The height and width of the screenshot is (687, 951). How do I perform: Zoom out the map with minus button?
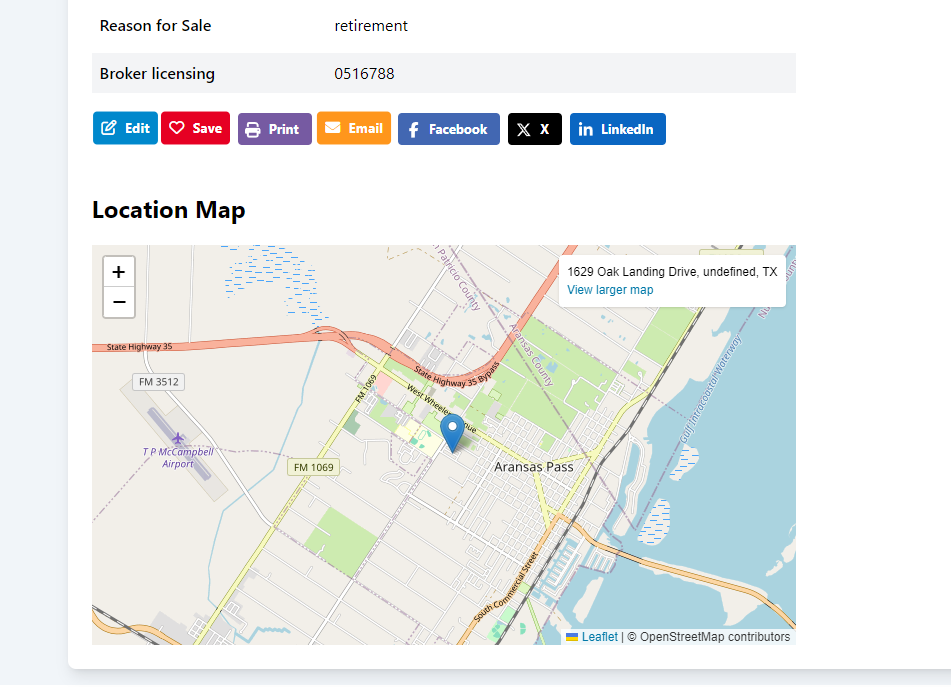pyautogui.click(x=119, y=302)
